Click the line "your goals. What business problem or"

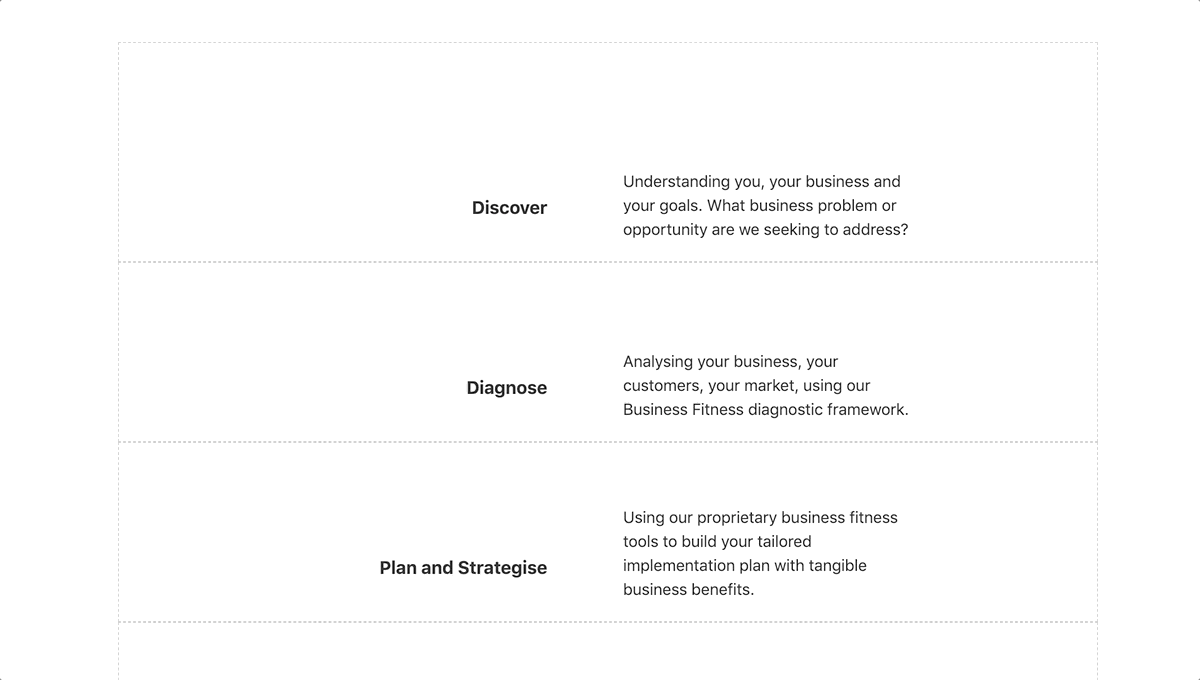(x=760, y=206)
